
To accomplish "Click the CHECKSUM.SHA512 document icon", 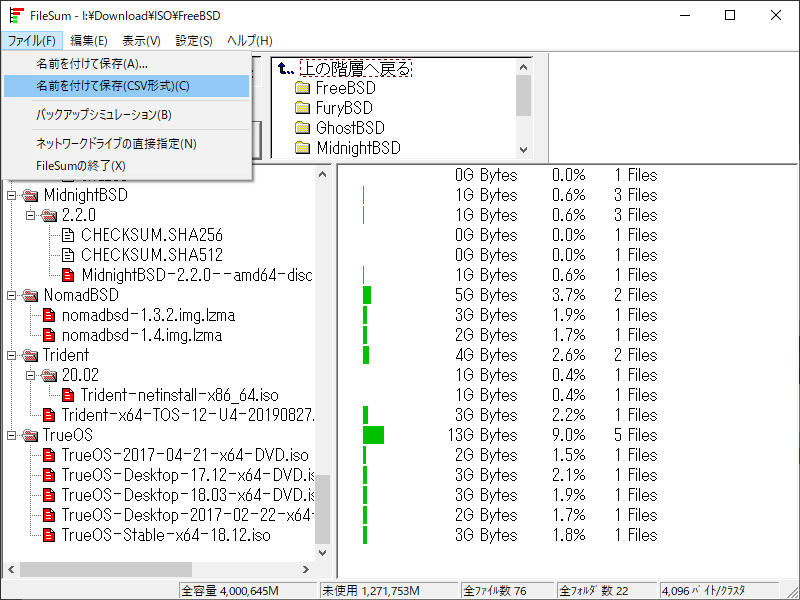I will click(68, 255).
